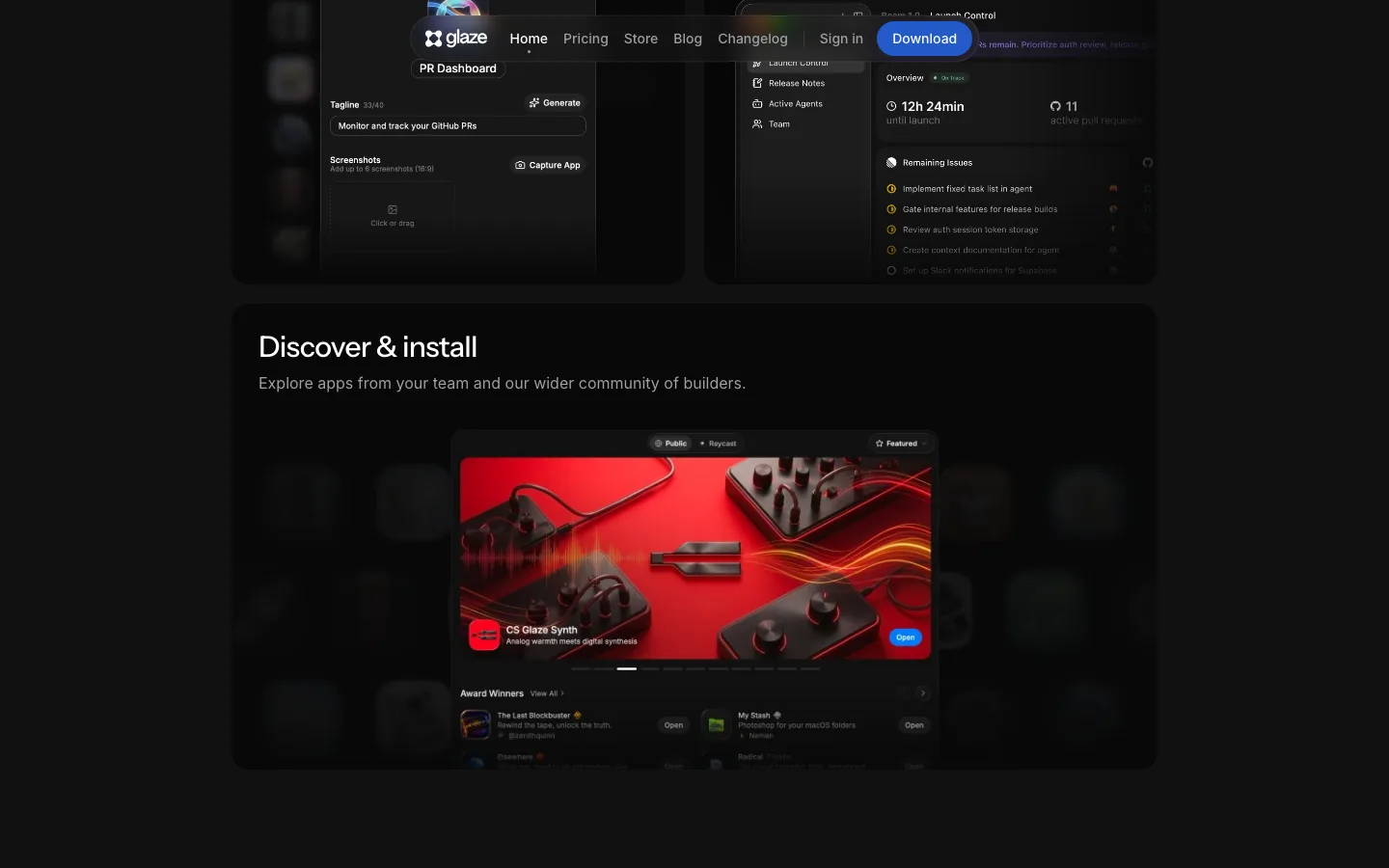
Task: Open the My Stash app
Action: pos(913,725)
